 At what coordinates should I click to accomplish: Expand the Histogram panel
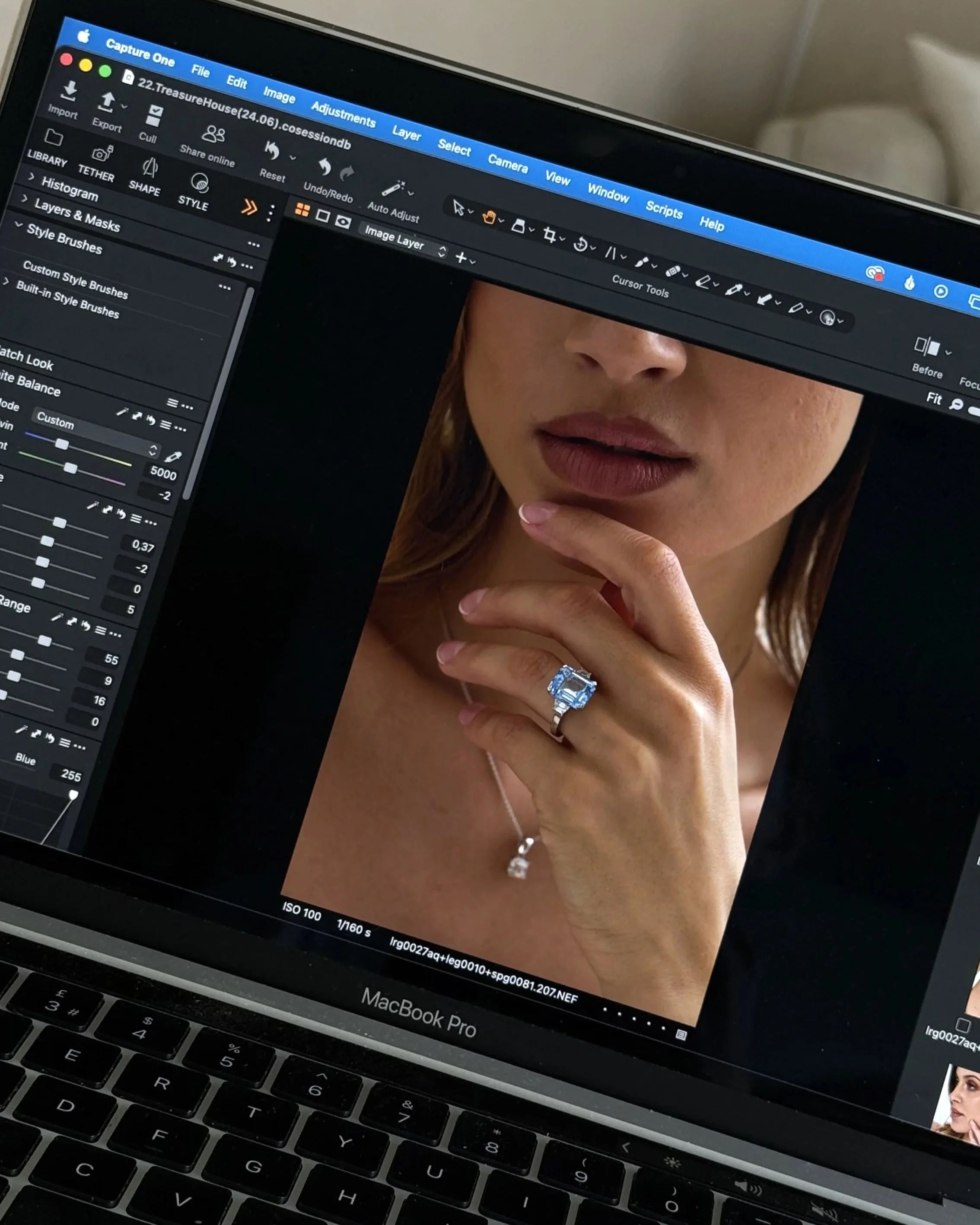click(x=31, y=177)
